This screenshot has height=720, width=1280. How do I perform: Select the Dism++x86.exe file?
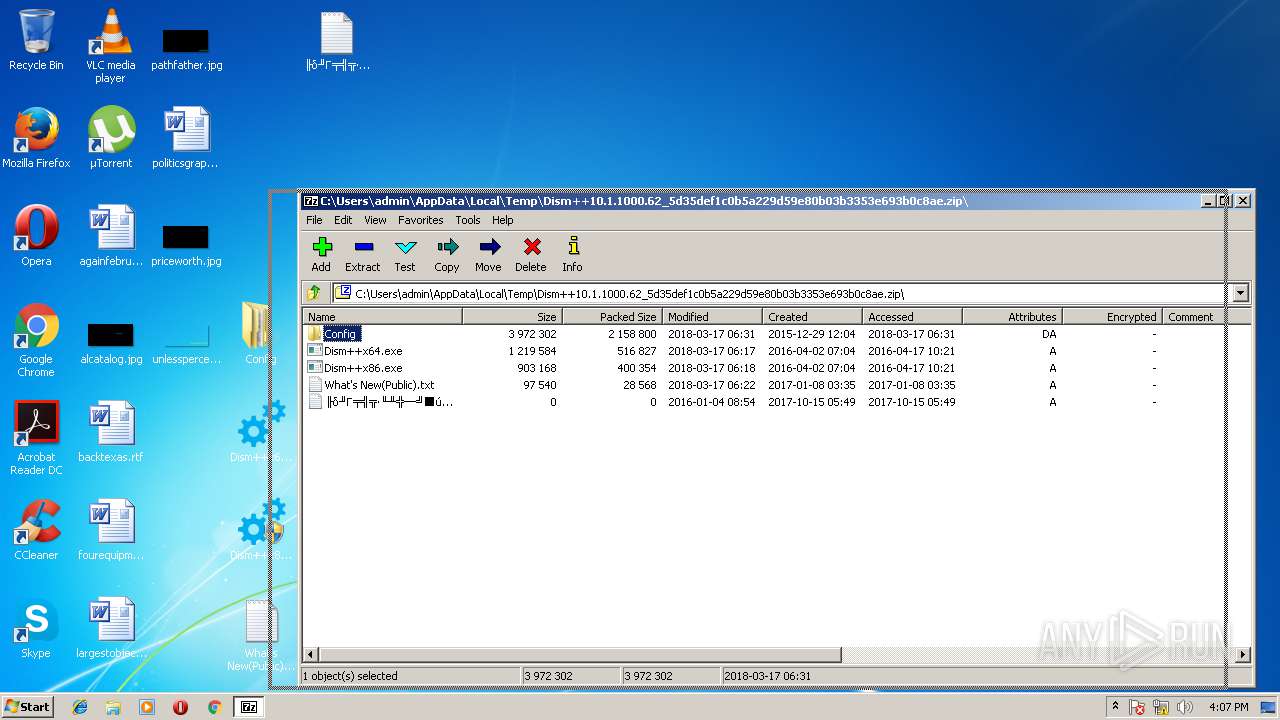[363, 368]
